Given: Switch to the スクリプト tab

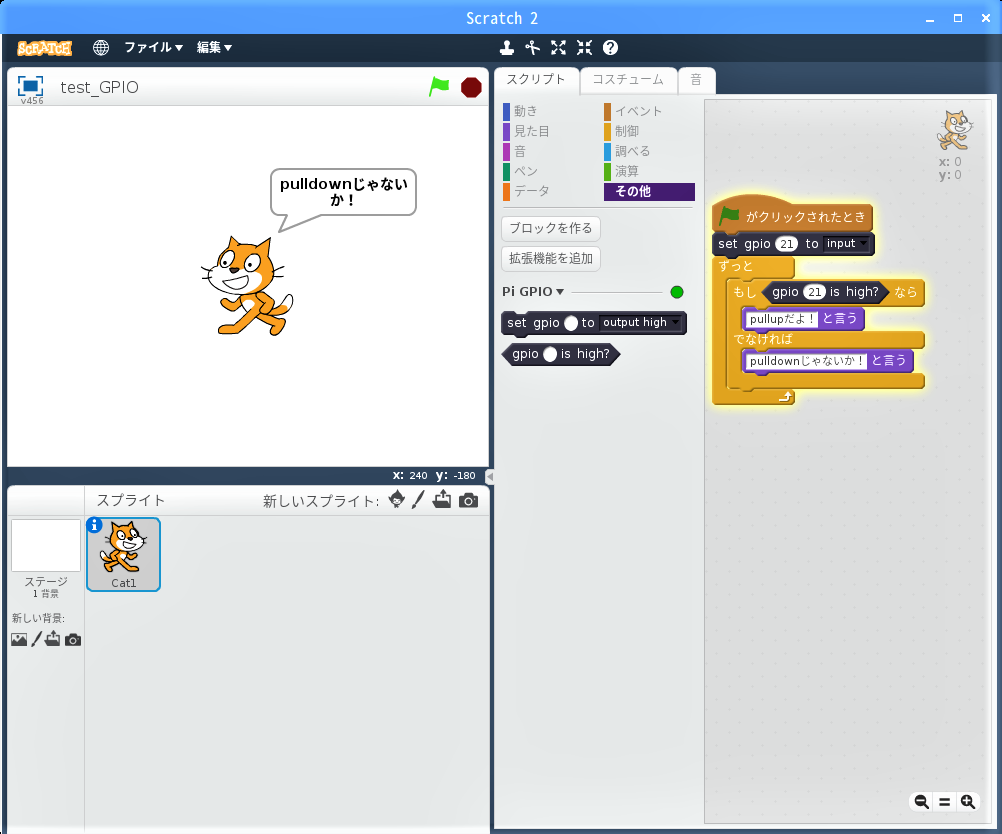Looking at the screenshot, I should tap(536, 80).
